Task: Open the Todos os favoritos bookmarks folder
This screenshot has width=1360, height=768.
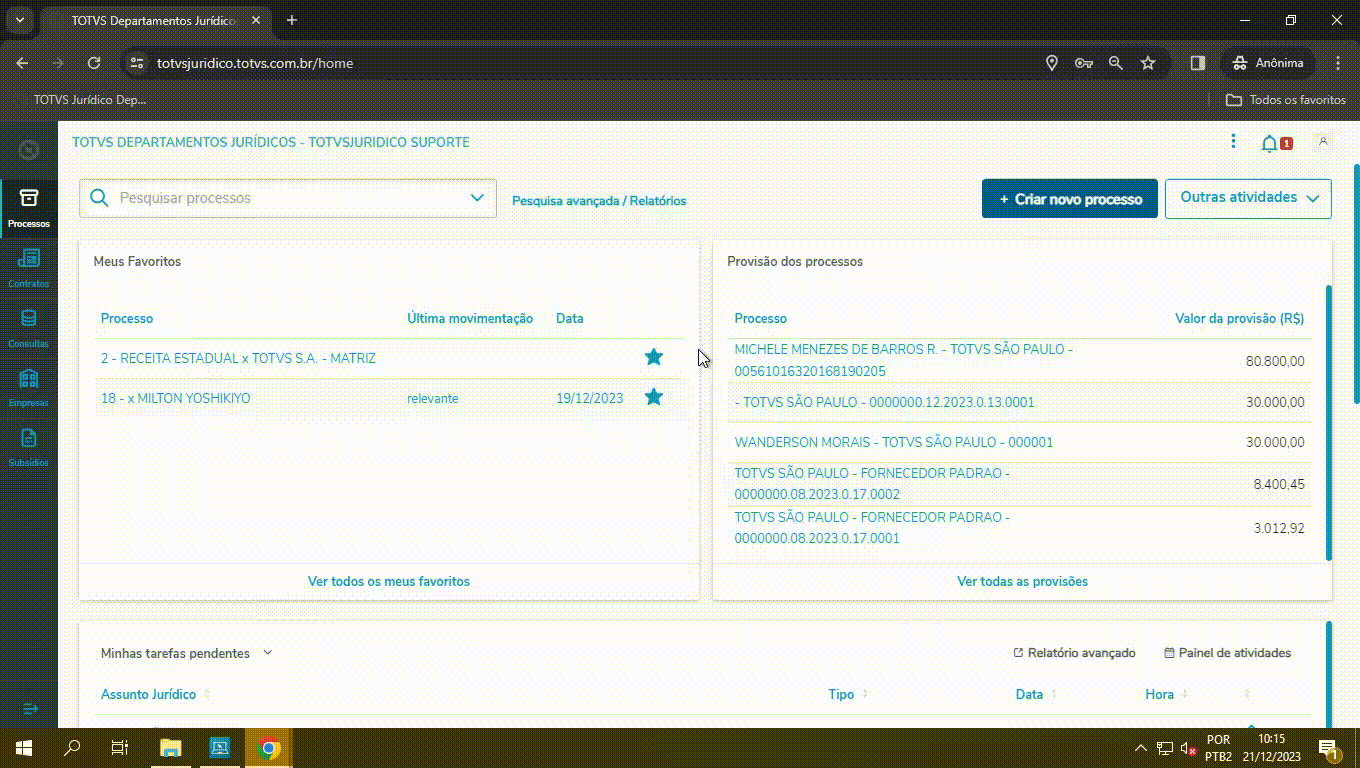Action: coord(1286,100)
